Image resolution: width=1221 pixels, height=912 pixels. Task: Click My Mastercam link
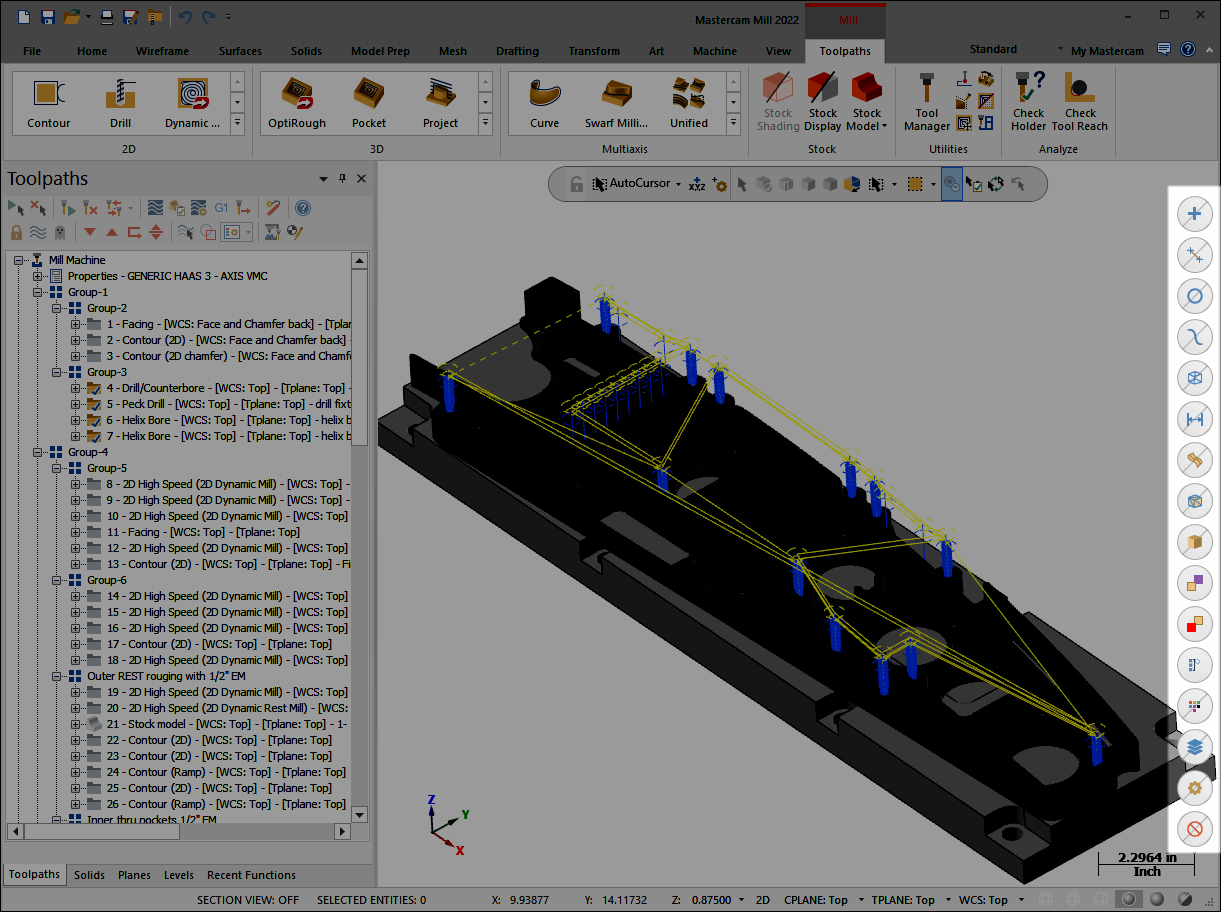tap(1107, 51)
